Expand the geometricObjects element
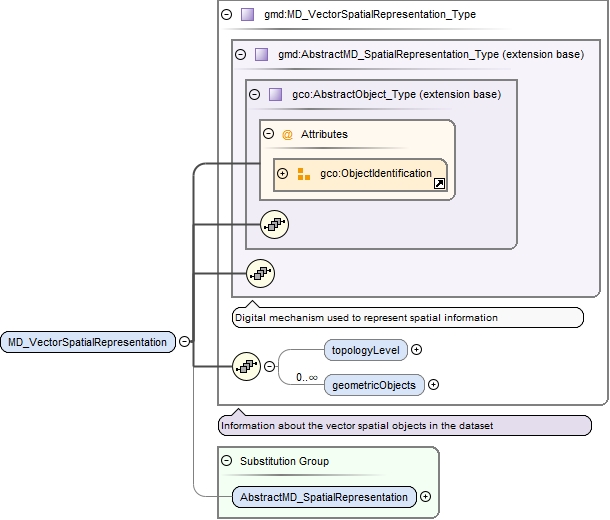The image size is (610, 520). pos(433,385)
